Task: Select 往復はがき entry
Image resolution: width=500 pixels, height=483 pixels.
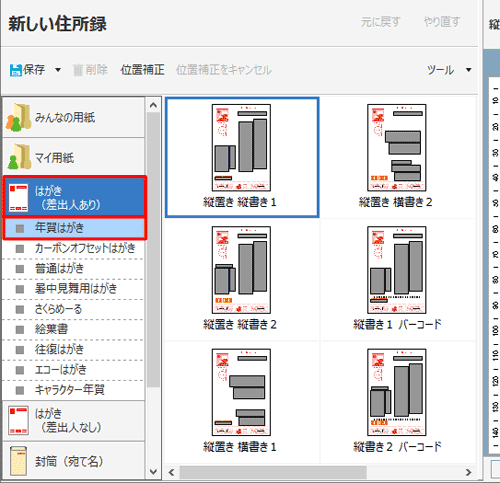Action: click(x=73, y=349)
